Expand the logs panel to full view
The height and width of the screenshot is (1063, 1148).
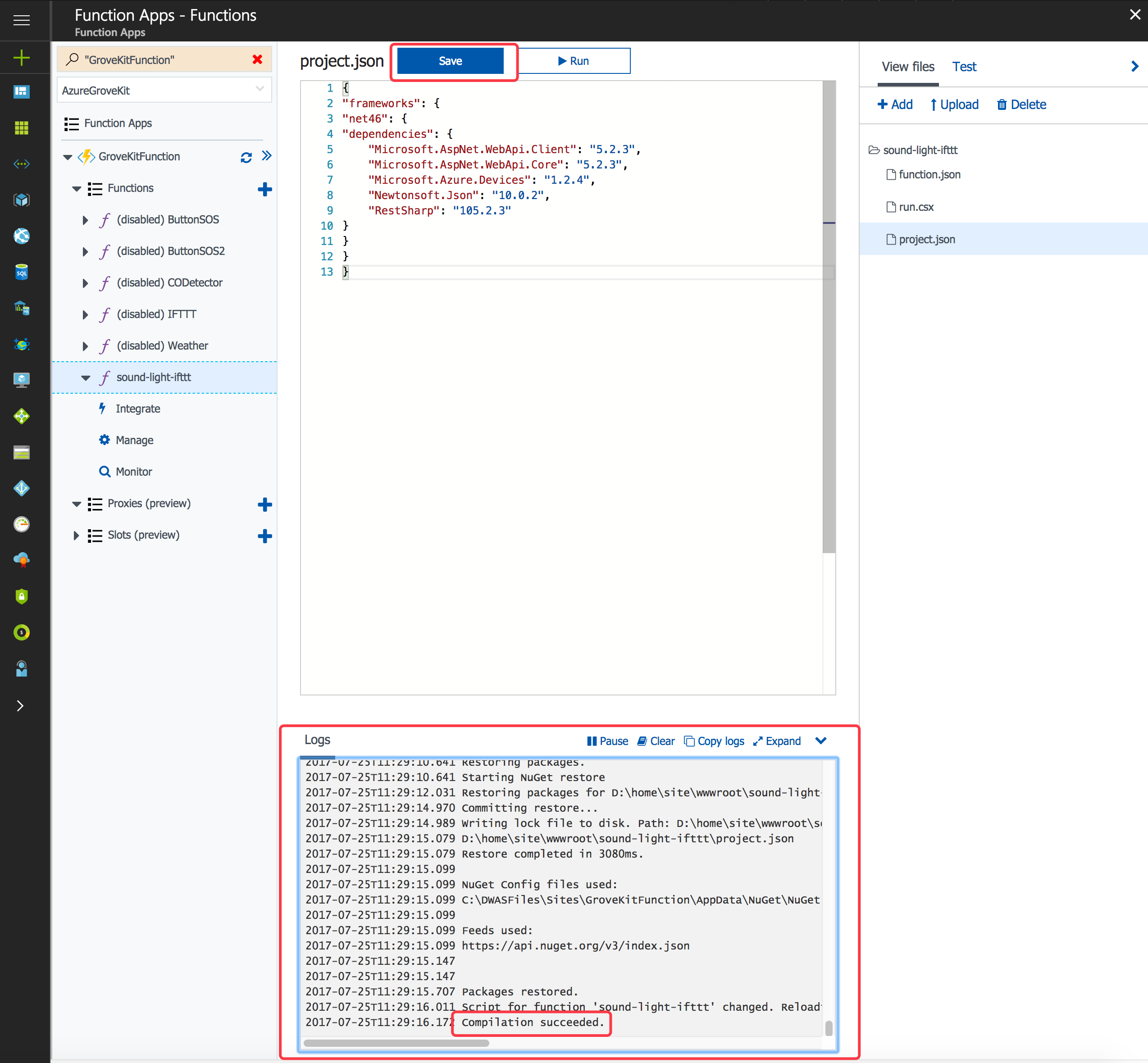[x=777, y=741]
